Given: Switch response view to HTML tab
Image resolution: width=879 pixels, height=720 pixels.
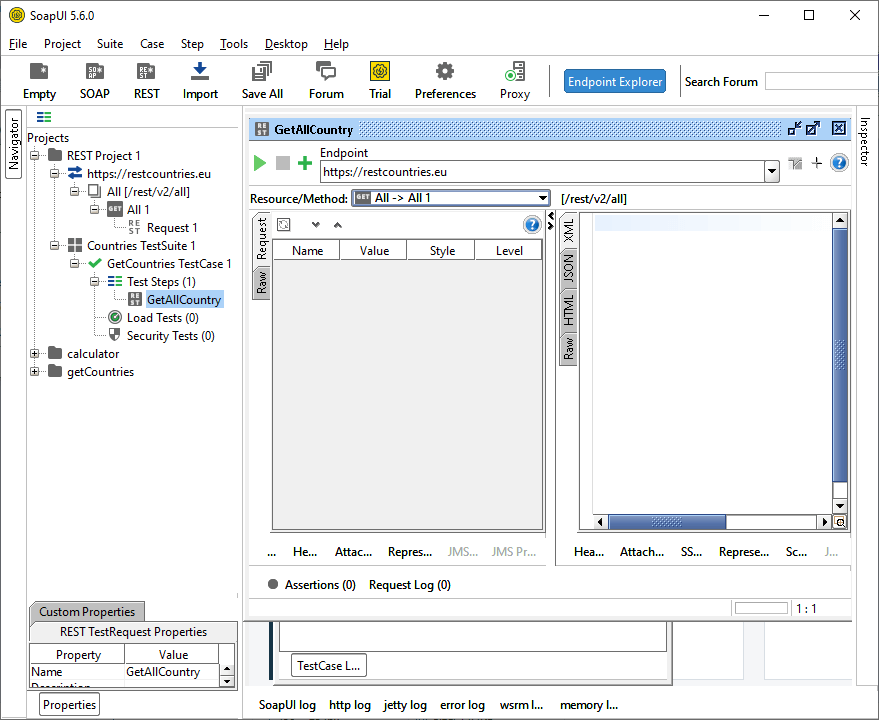Looking at the screenshot, I should [x=568, y=309].
